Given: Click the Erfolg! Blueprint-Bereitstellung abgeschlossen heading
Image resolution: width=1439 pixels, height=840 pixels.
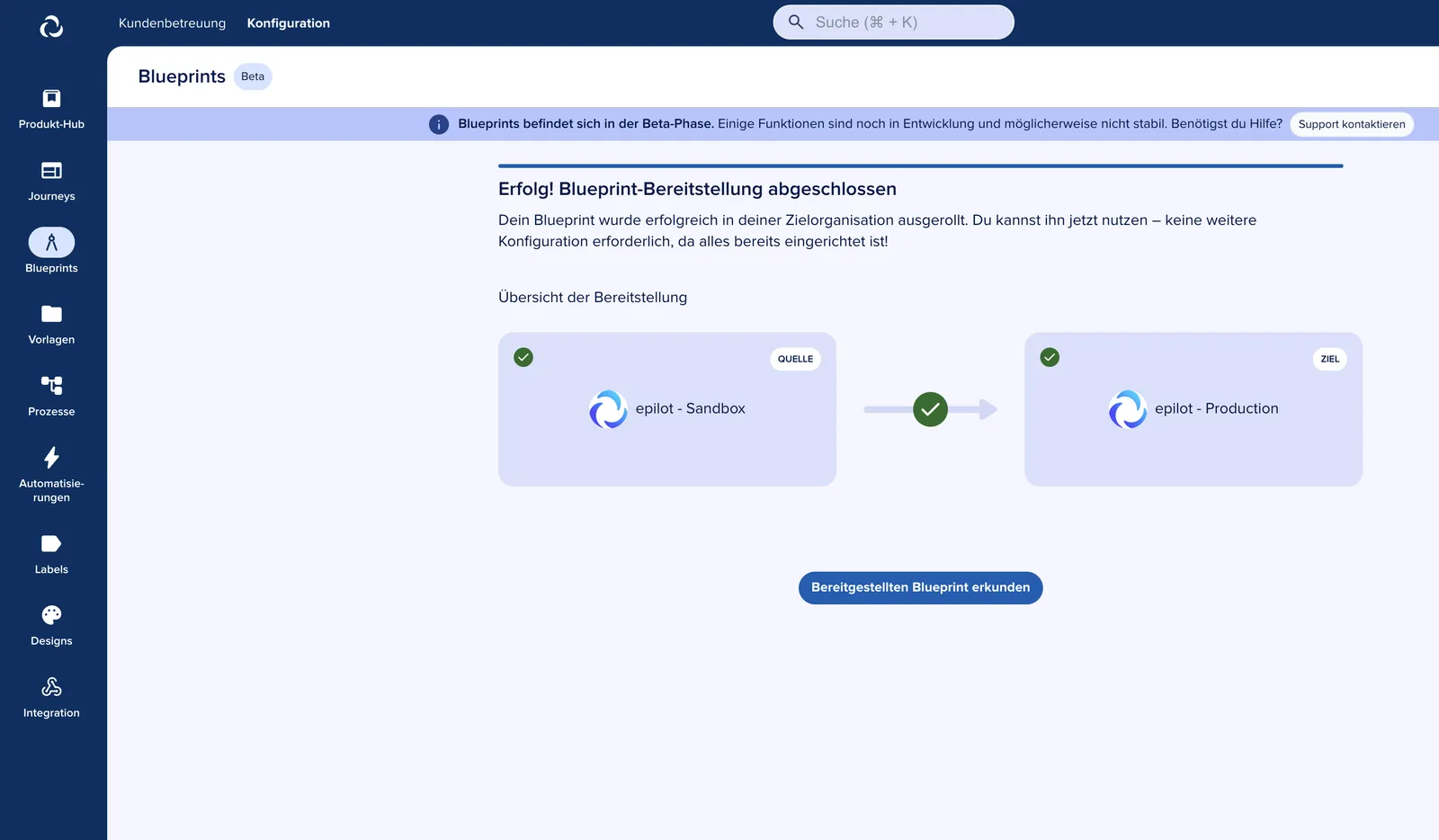Looking at the screenshot, I should pos(697,189).
